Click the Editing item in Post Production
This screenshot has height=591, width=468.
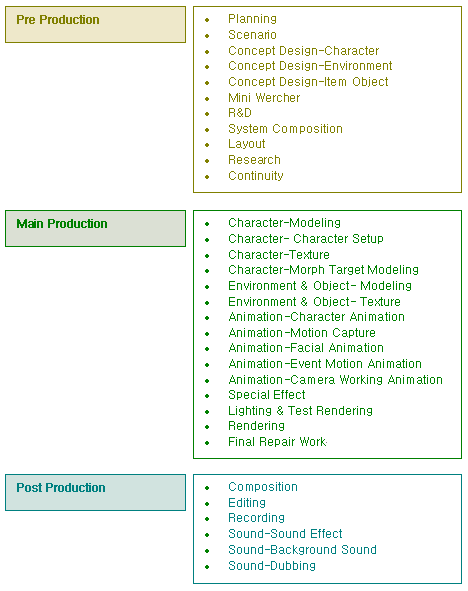pos(247,503)
